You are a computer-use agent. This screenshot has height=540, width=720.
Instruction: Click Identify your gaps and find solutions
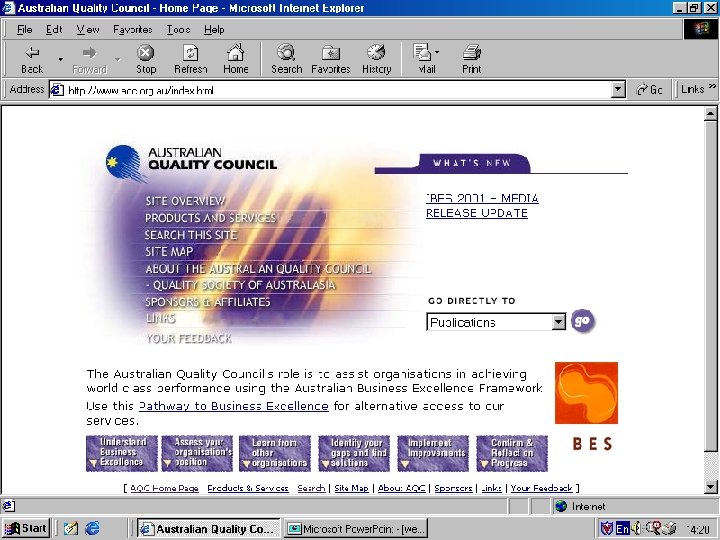[354, 453]
